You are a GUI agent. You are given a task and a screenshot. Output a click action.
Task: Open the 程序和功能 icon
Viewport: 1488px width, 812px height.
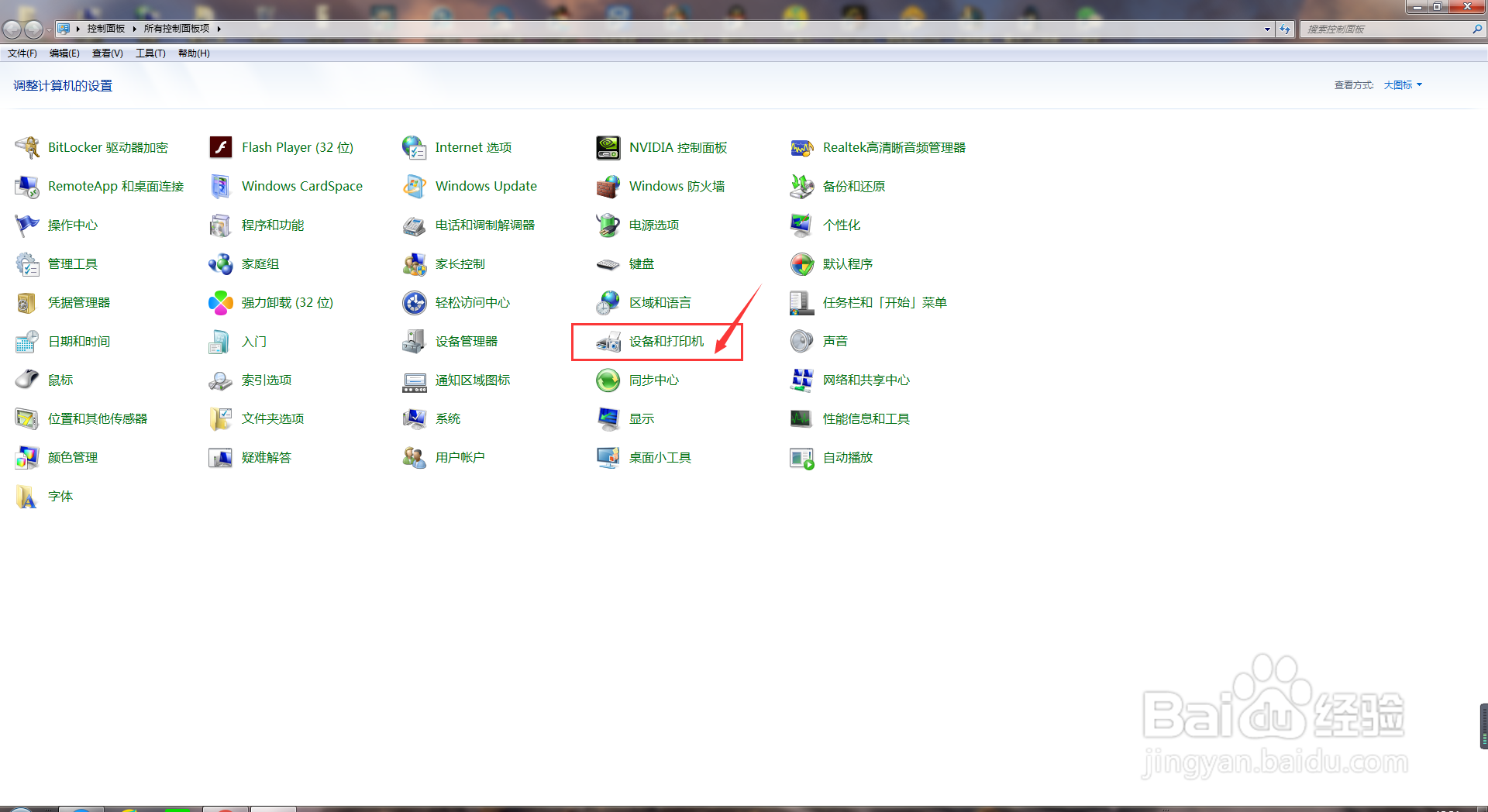click(x=221, y=225)
